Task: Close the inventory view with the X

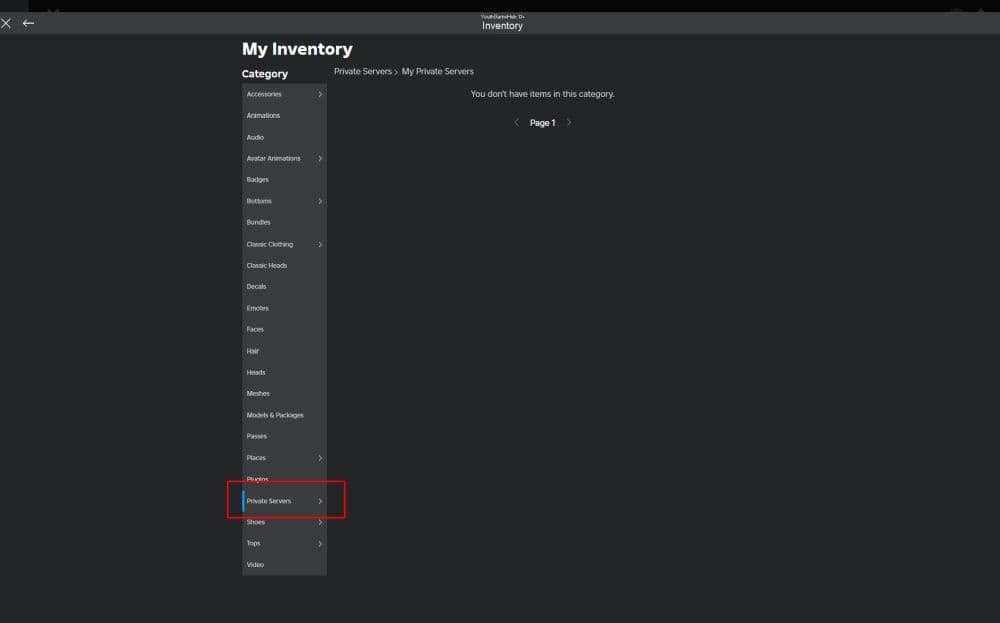Action: point(5,23)
